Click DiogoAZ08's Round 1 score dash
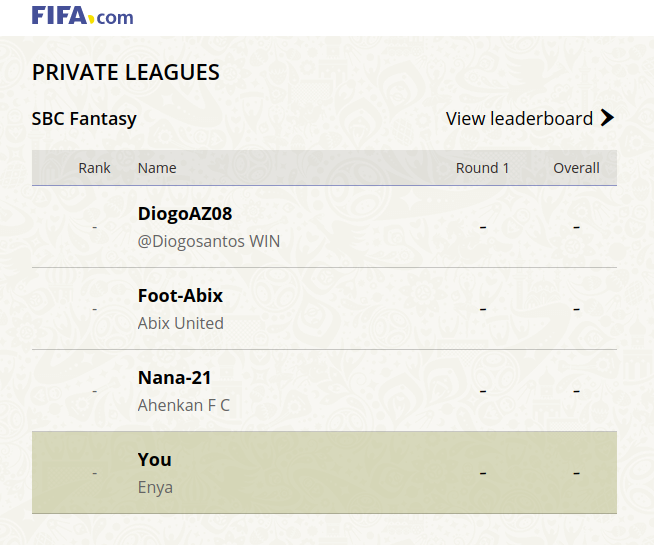The width and height of the screenshot is (654, 545). [x=482, y=227]
